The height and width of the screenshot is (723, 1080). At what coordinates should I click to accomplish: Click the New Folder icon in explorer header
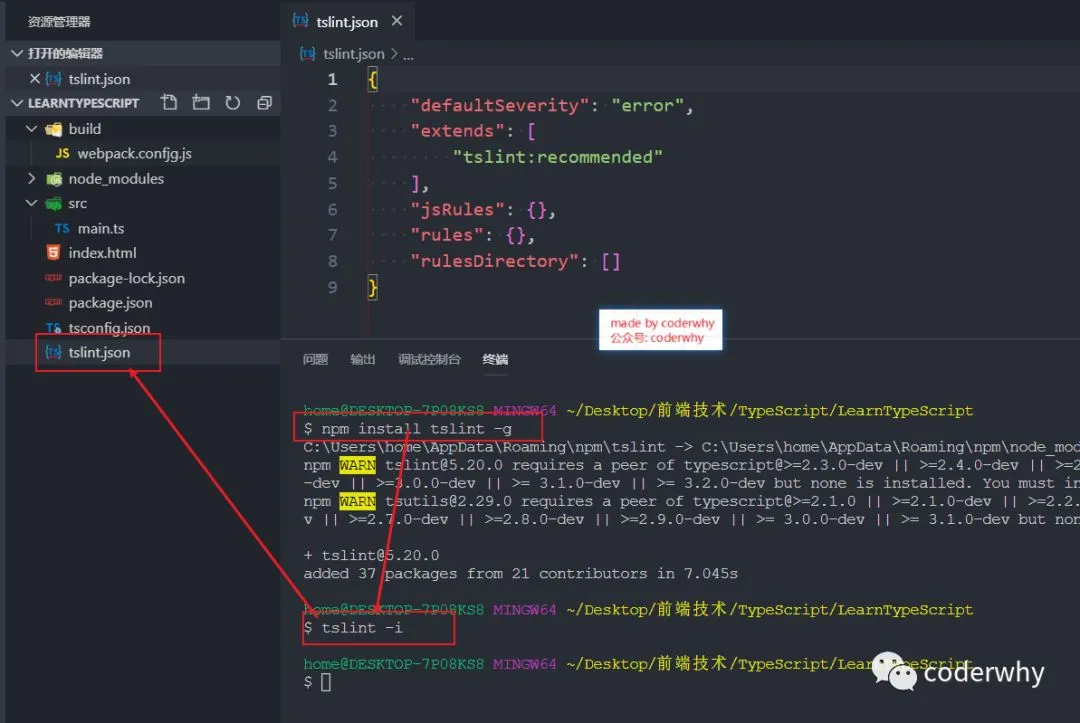click(x=201, y=103)
